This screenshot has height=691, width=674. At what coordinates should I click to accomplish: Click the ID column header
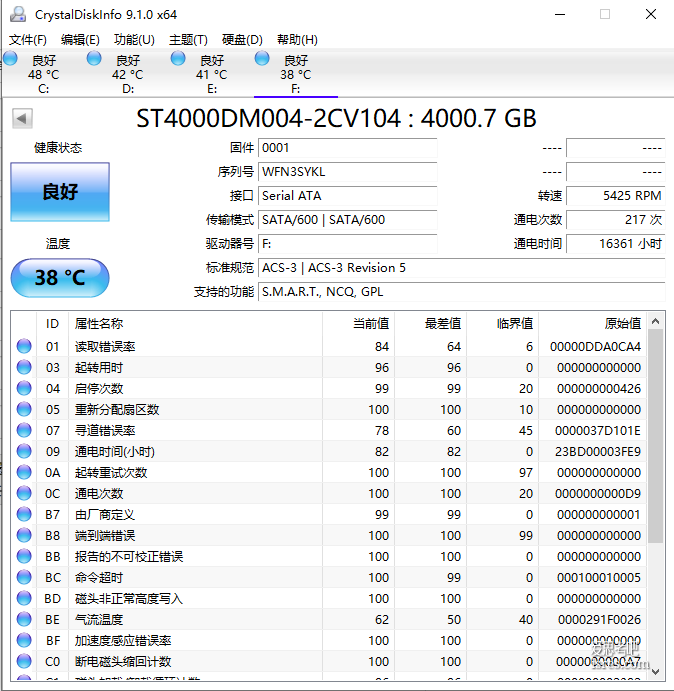(52, 323)
